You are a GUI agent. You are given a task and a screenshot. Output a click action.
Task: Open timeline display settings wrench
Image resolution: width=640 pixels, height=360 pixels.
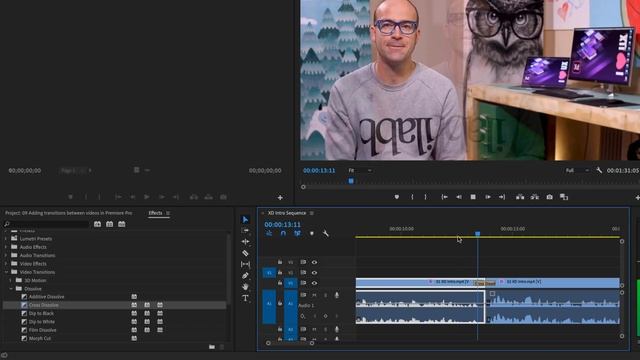click(326, 233)
